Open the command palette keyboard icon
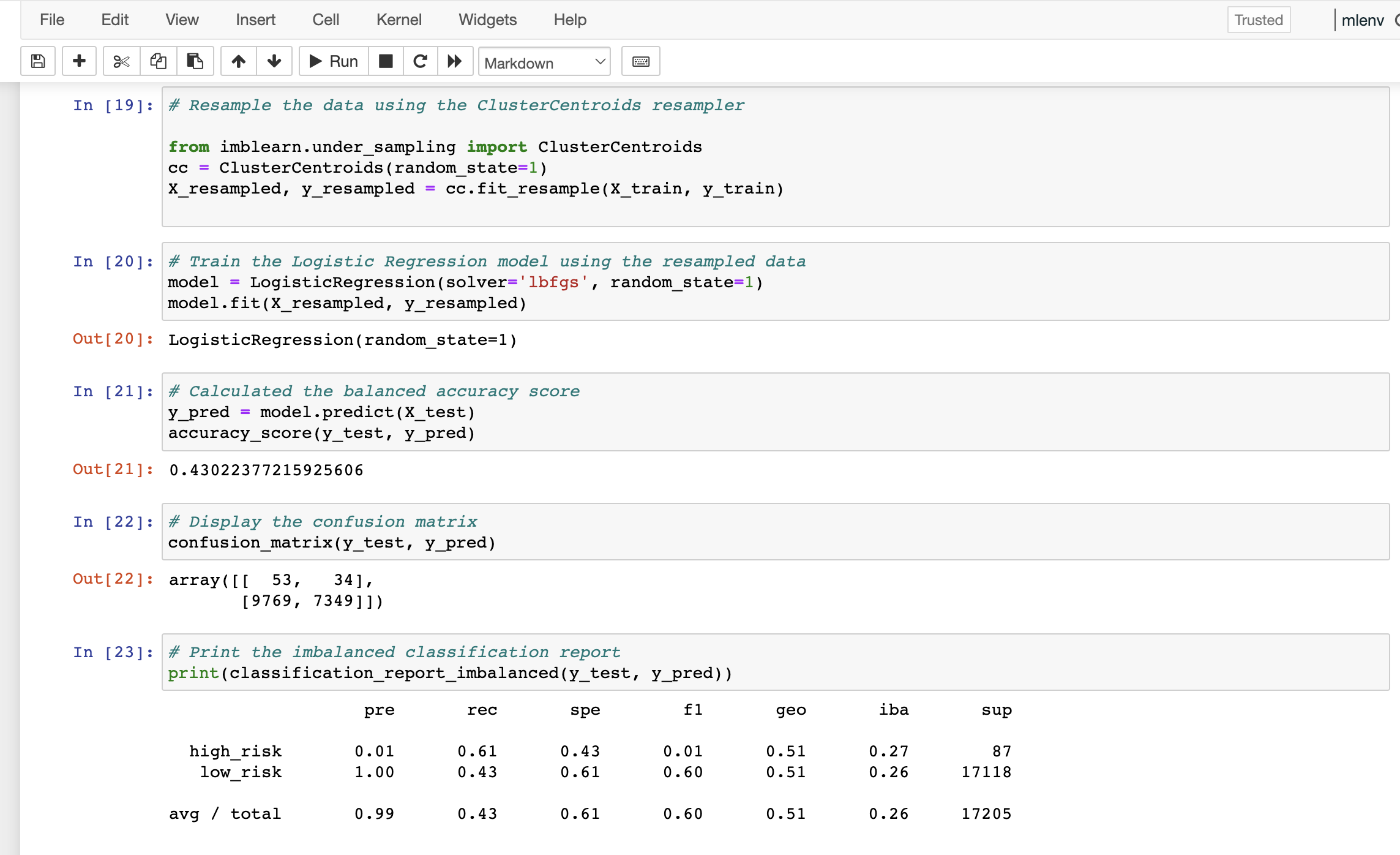 coord(640,61)
